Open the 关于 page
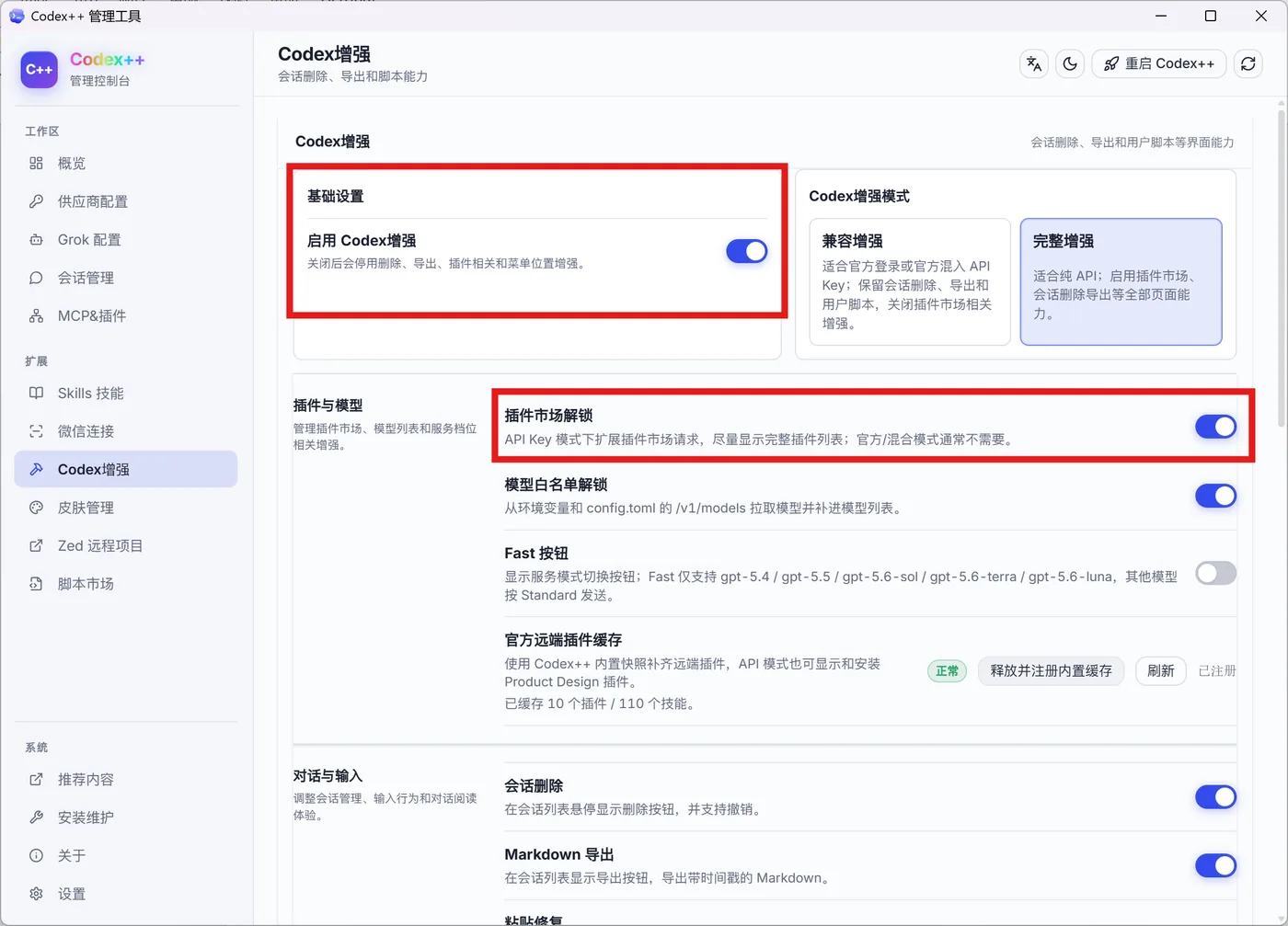 (x=126, y=855)
